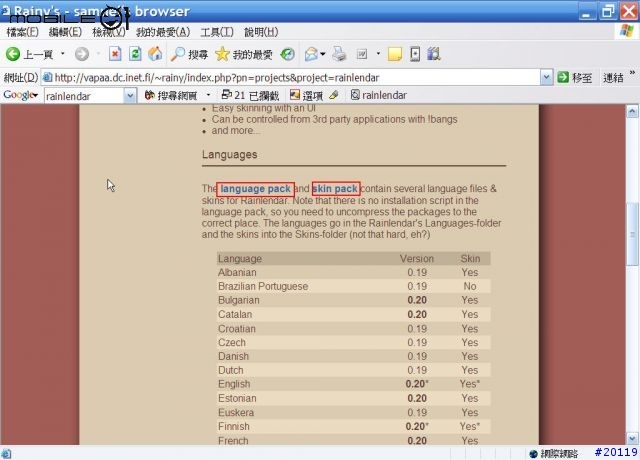Click the page icon in address bar
Viewport: 640px width, 460px height.
[48, 77]
